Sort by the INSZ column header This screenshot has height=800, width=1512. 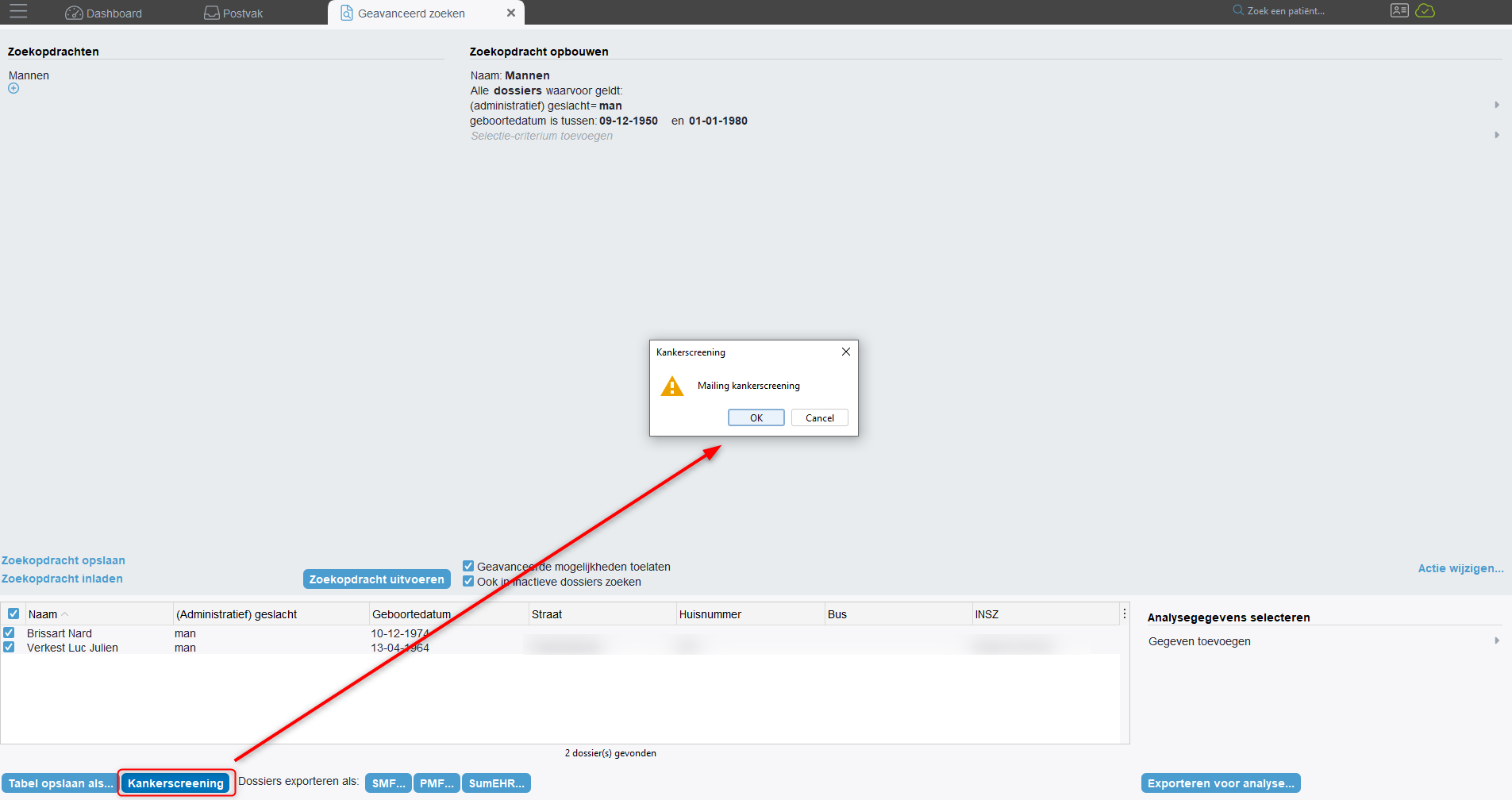pos(1046,614)
